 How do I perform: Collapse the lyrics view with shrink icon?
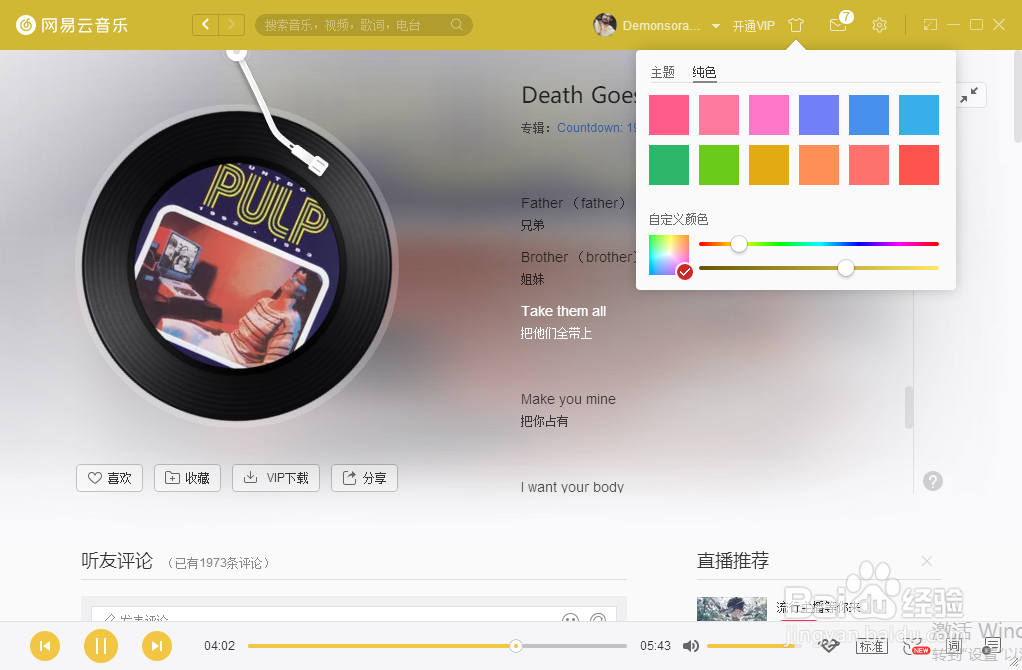[969, 95]
